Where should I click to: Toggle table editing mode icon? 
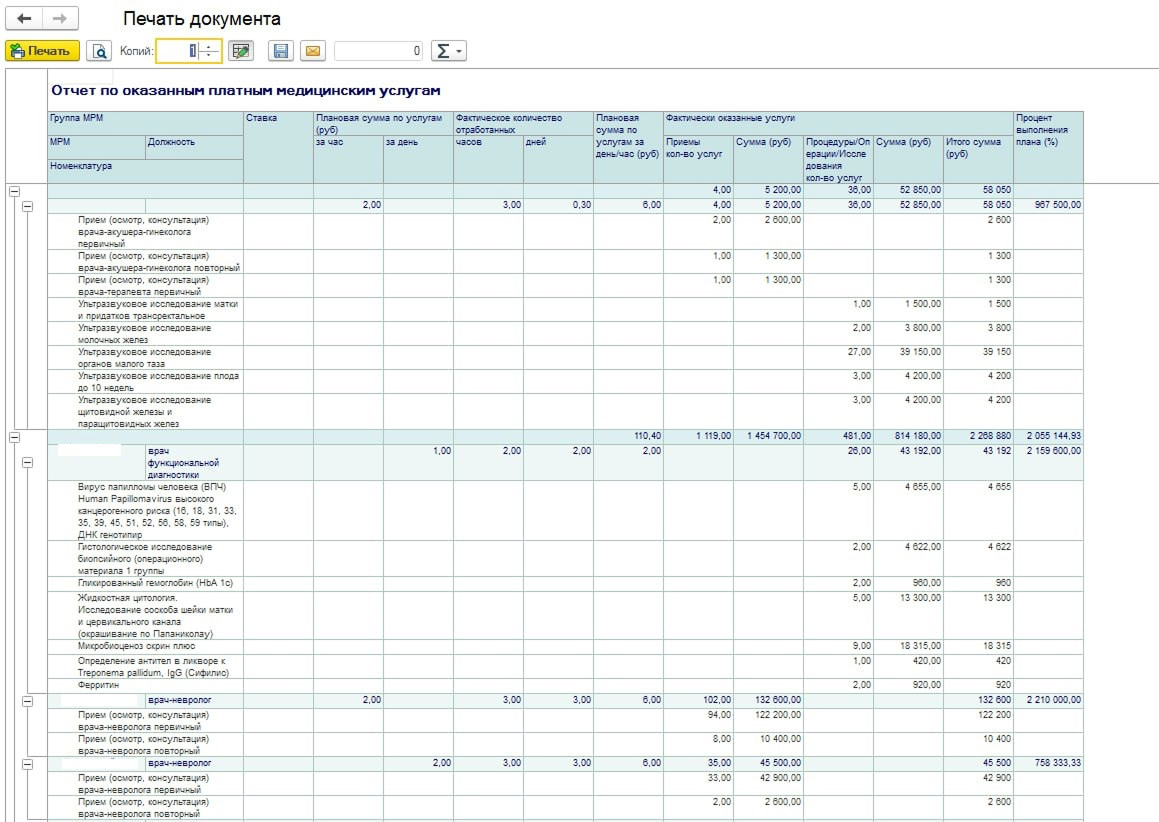[x=240, y=51]
